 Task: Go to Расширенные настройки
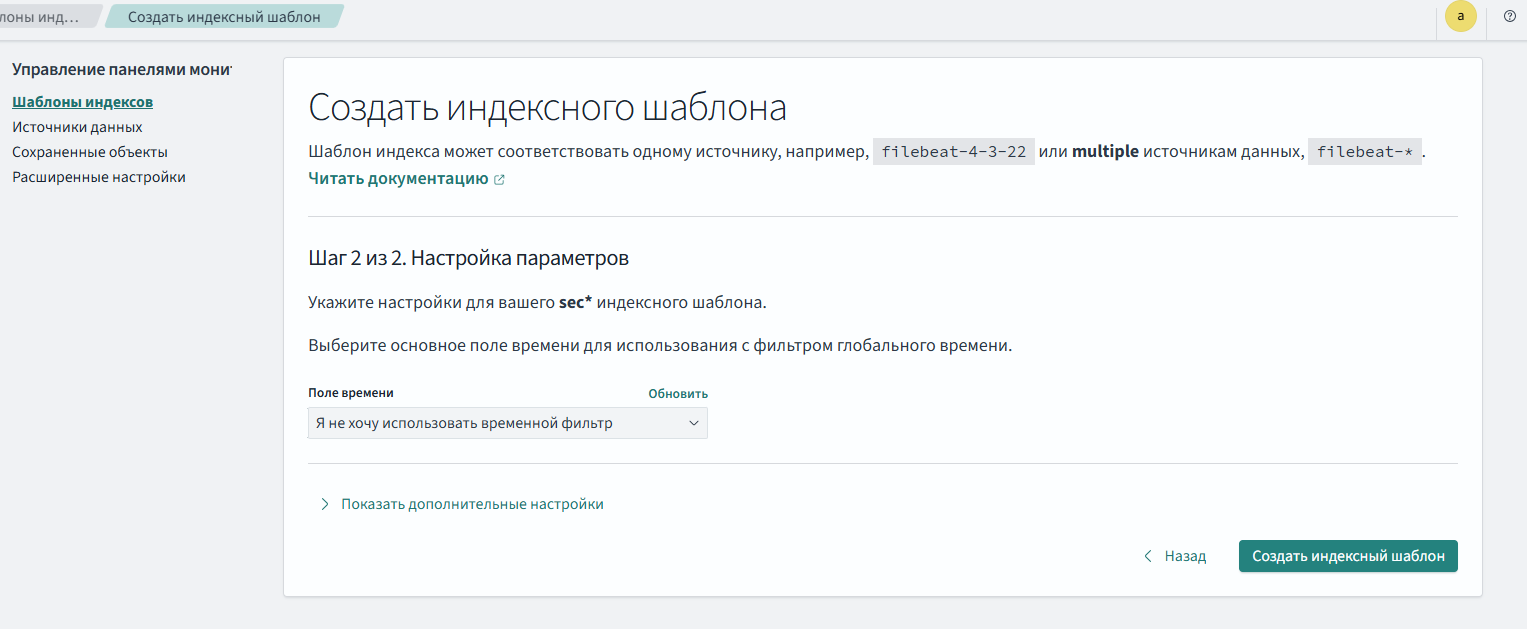click(99, 177)
